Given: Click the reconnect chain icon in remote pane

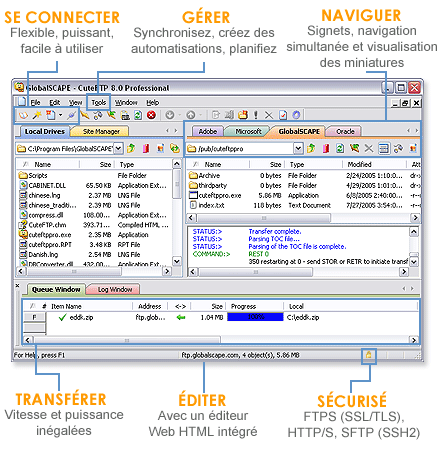Looking at the screenshot, I should pos(398,148).
